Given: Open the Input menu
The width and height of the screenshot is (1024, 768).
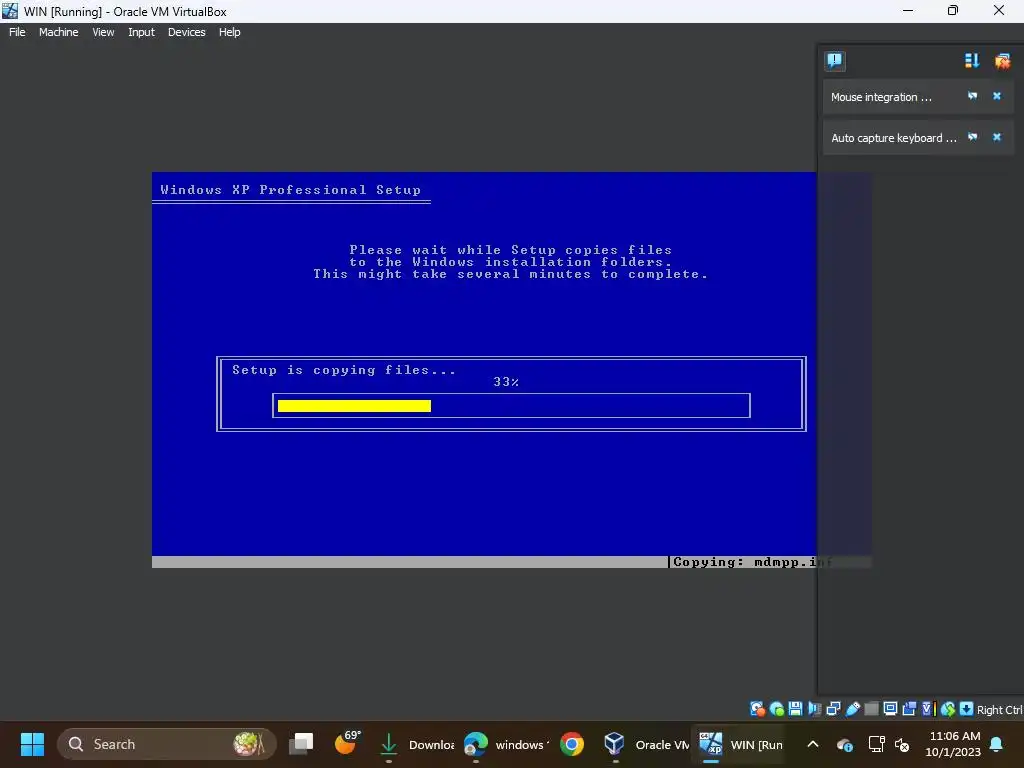Looking at the screenshot, I should [141, 32].
